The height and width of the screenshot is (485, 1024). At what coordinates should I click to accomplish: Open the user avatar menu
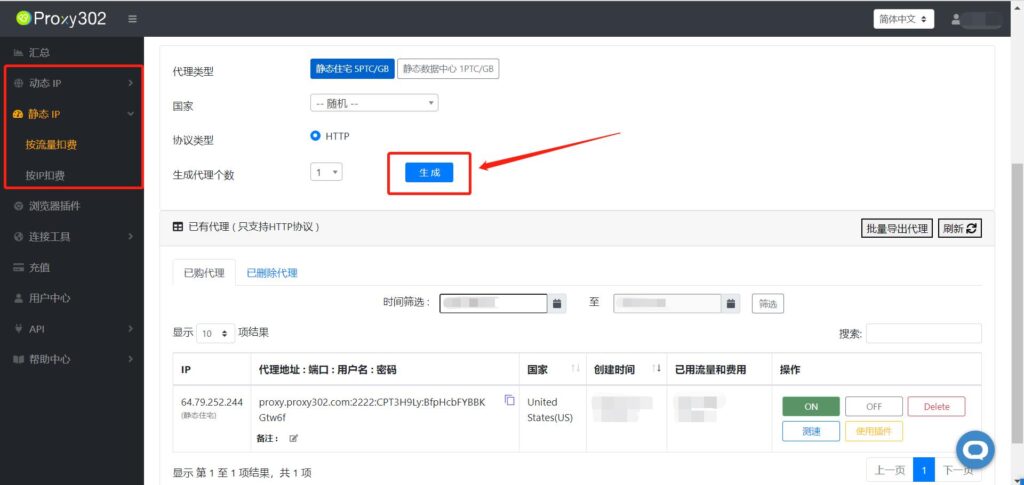click(976, 20)
